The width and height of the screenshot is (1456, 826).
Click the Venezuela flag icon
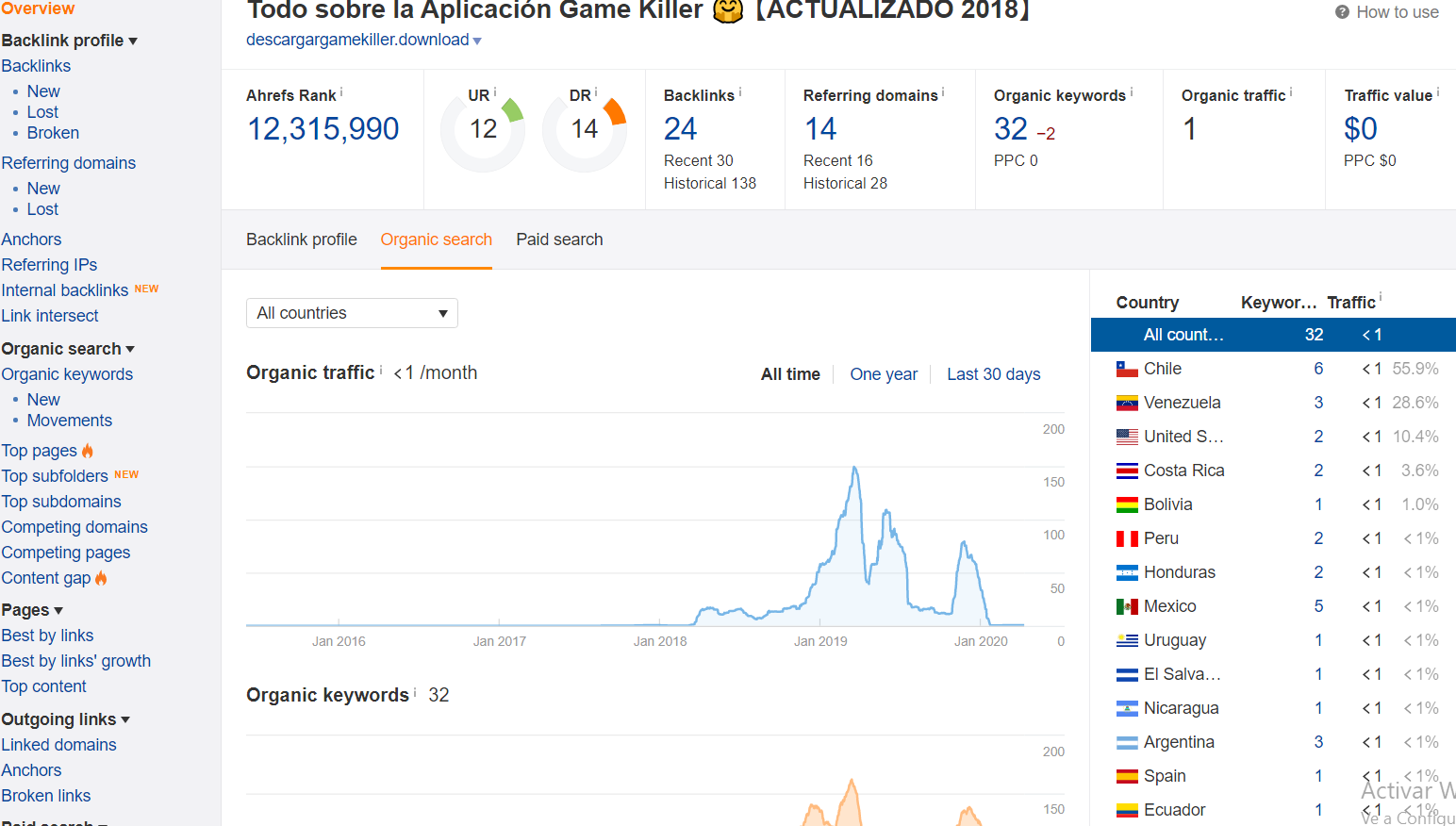(x=1127, y=403)
